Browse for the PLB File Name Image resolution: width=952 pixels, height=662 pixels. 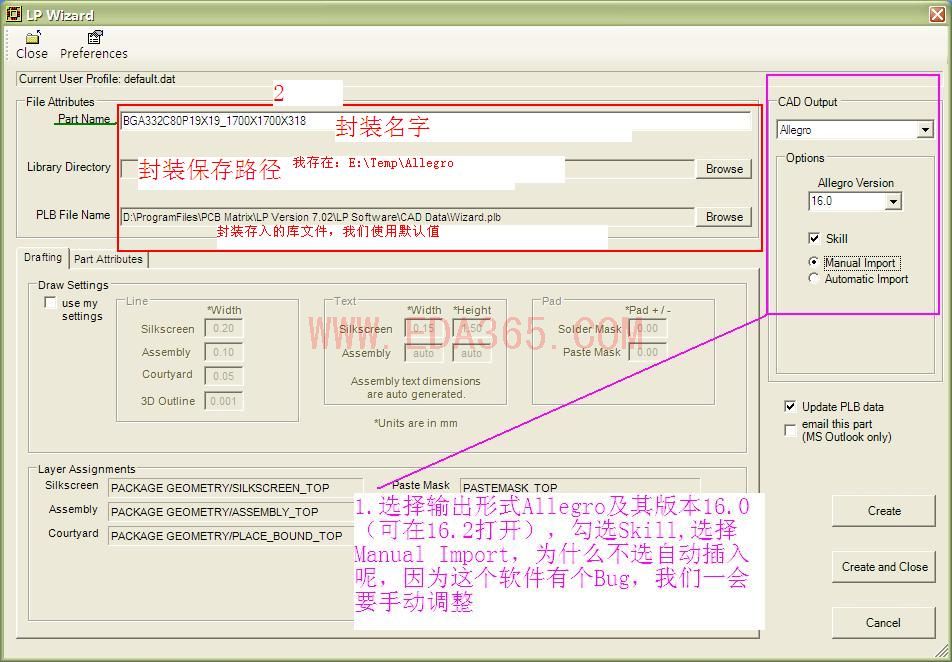tap(723, 217)
